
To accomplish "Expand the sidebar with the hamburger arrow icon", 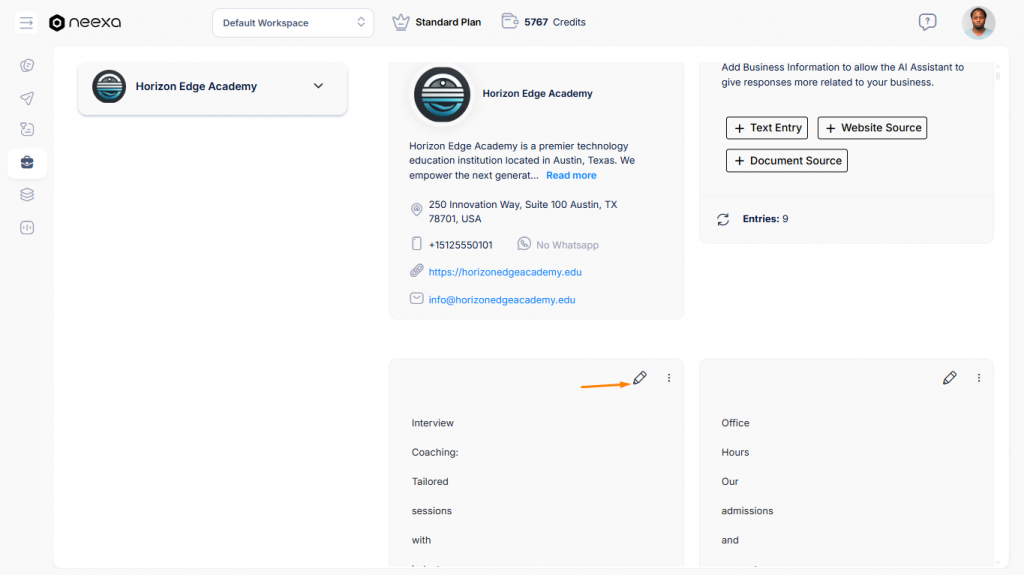I will pos(27,22).
